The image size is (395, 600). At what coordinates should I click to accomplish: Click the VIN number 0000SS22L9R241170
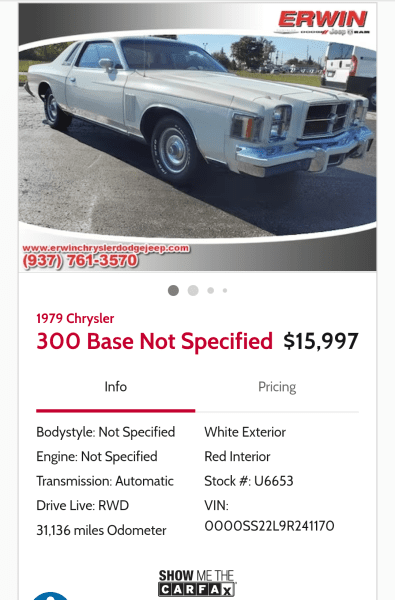tap(269, 526)
